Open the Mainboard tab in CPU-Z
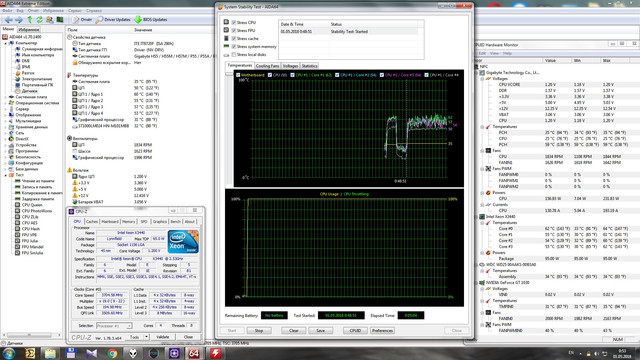 pos(110,222)
